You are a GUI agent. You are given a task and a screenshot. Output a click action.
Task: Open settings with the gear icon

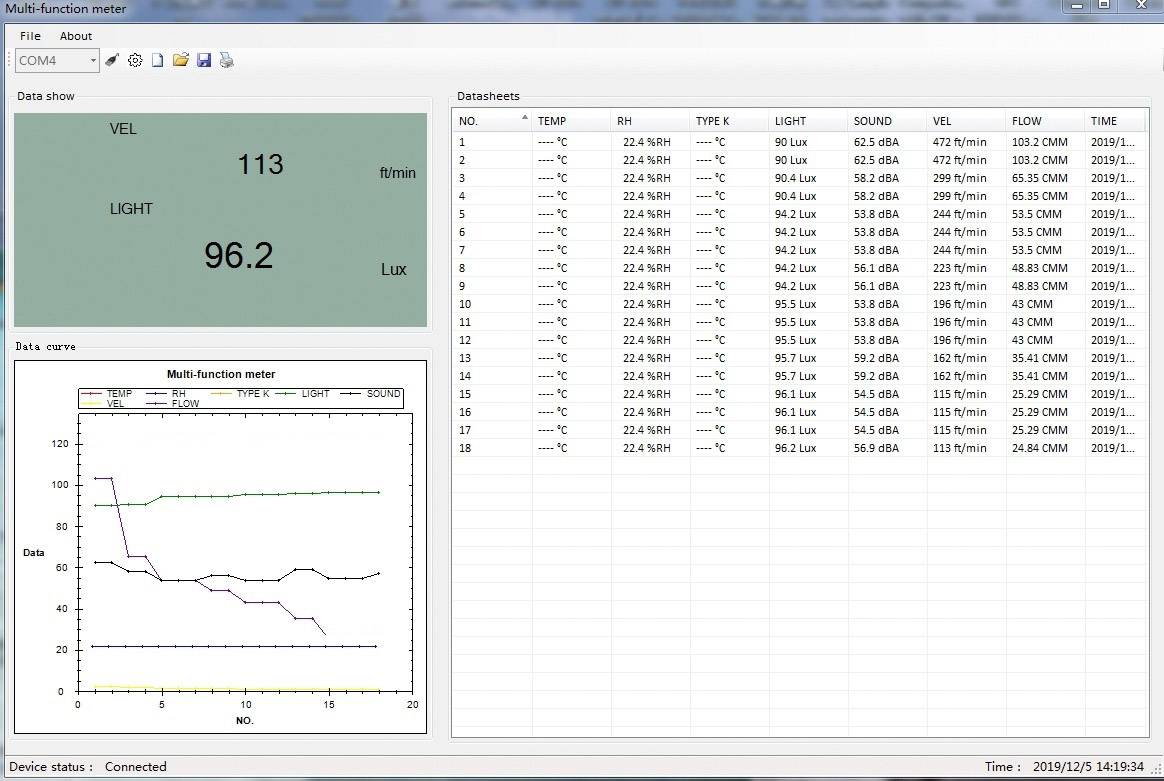(135, 61)
